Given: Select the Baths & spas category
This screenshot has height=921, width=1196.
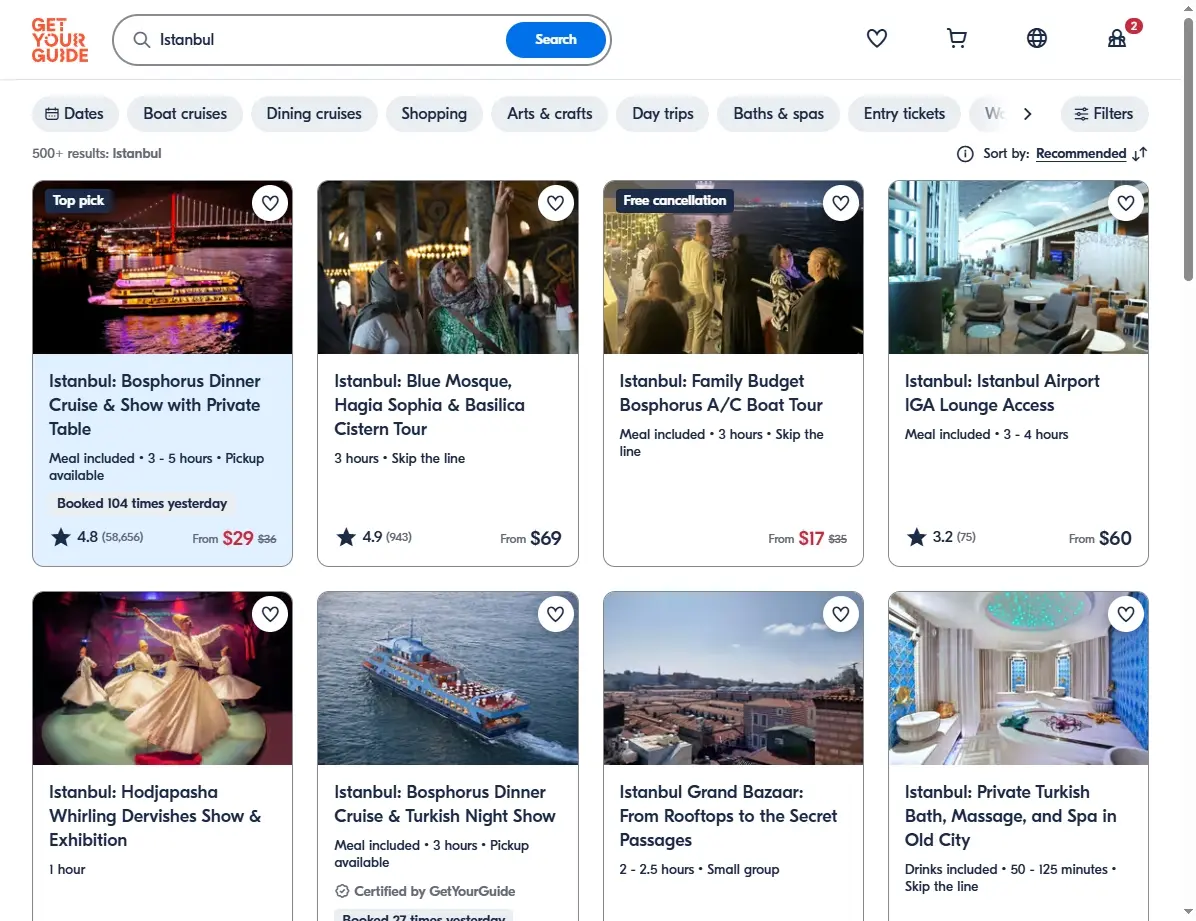Looking at the screenshot, I should click(x=779, y=114).
